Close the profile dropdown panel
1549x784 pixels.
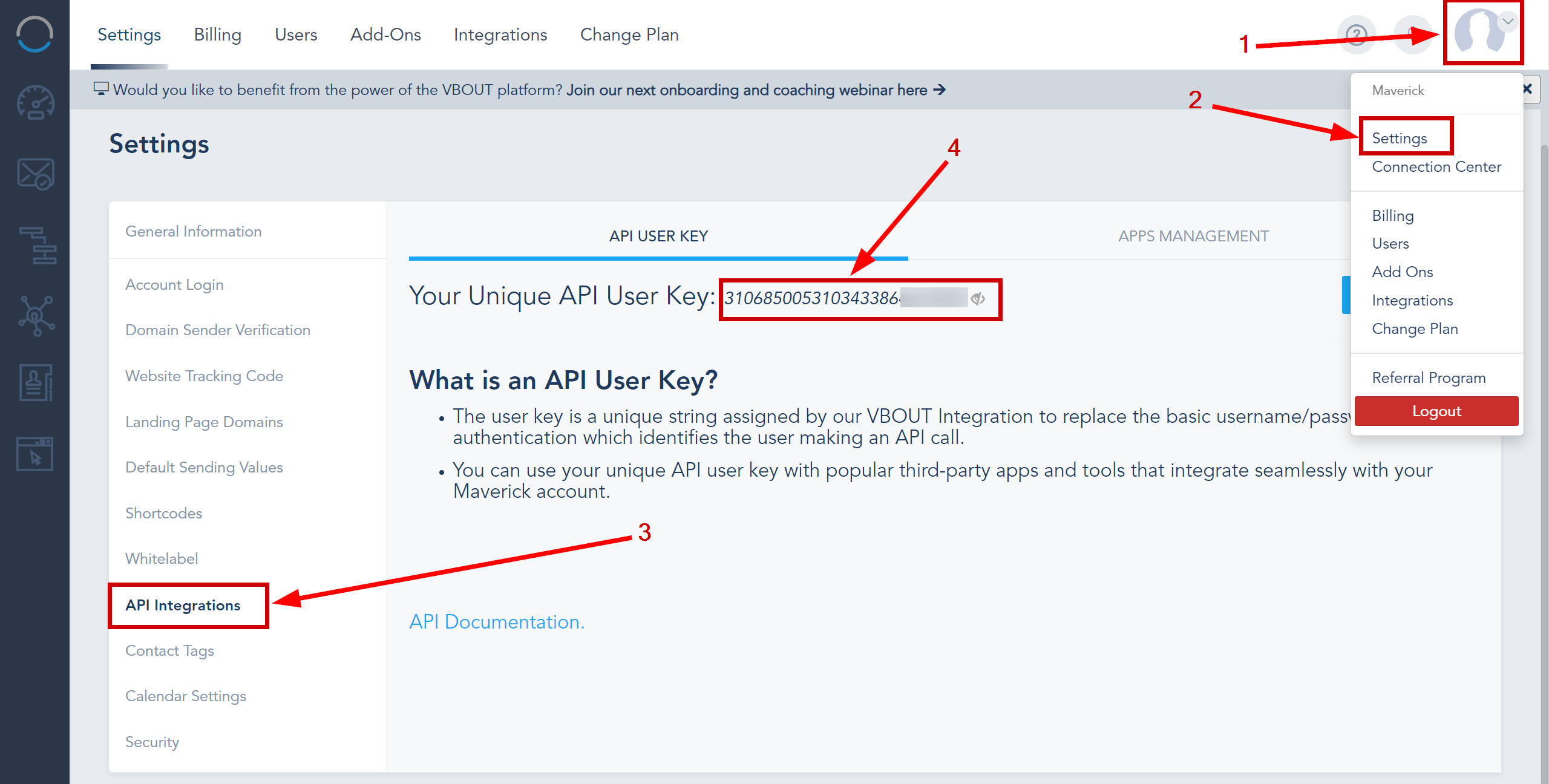click(1527, 88)
